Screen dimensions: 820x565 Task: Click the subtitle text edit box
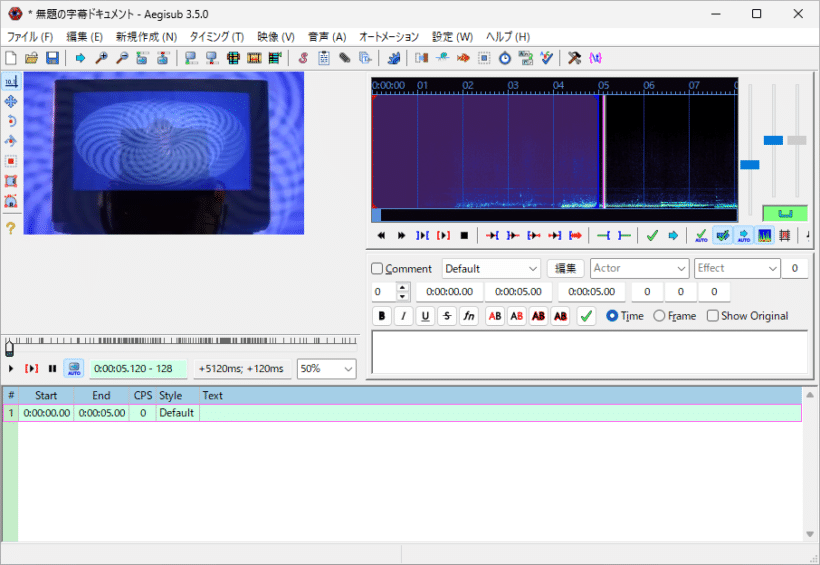point(590,352)
